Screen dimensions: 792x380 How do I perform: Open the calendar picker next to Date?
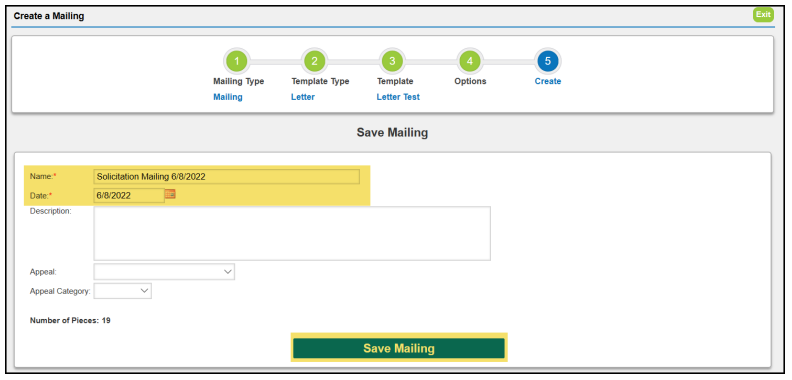click(170, 194)
